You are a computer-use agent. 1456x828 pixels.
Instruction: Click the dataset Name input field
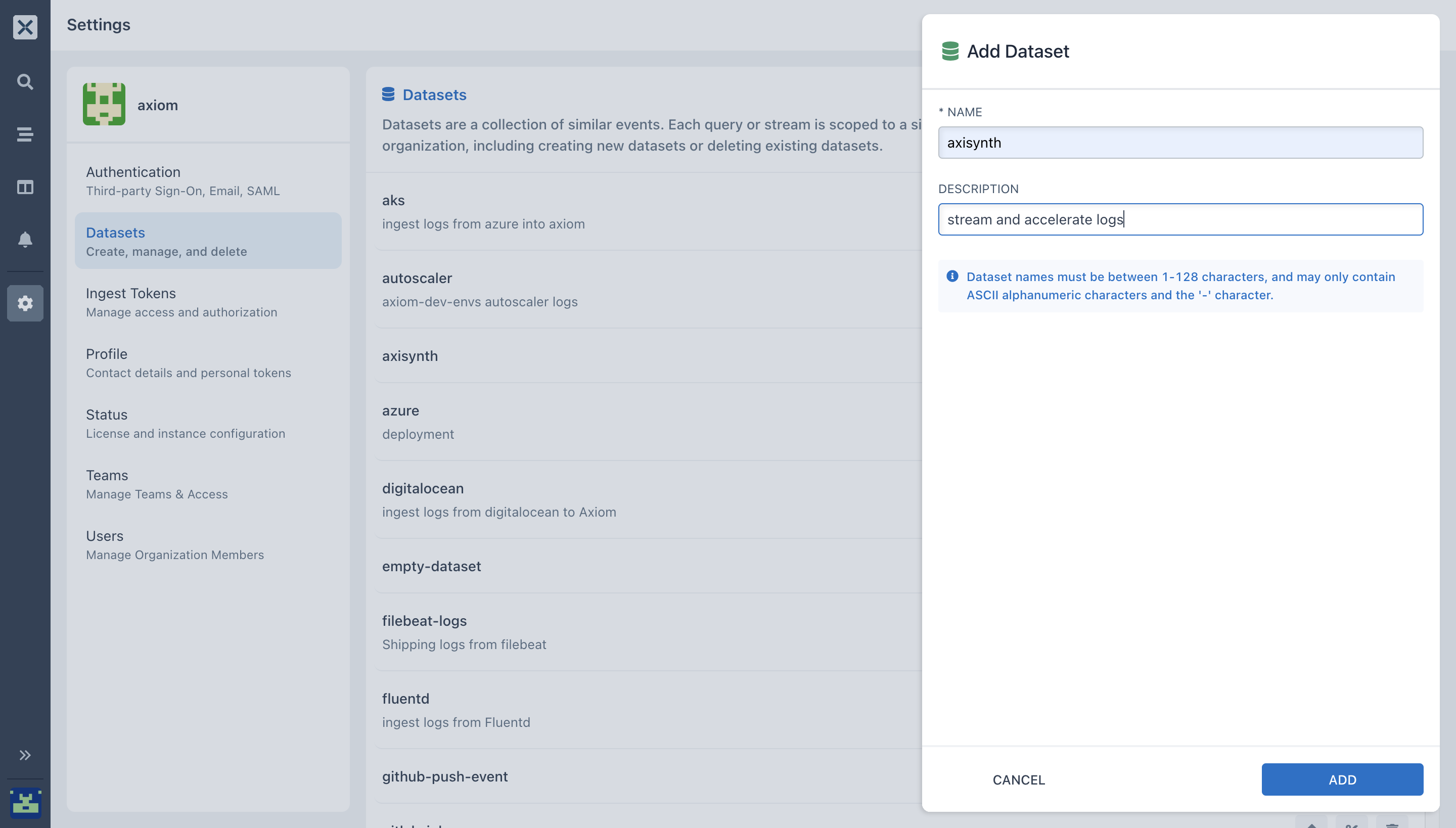coord(1181,143)
